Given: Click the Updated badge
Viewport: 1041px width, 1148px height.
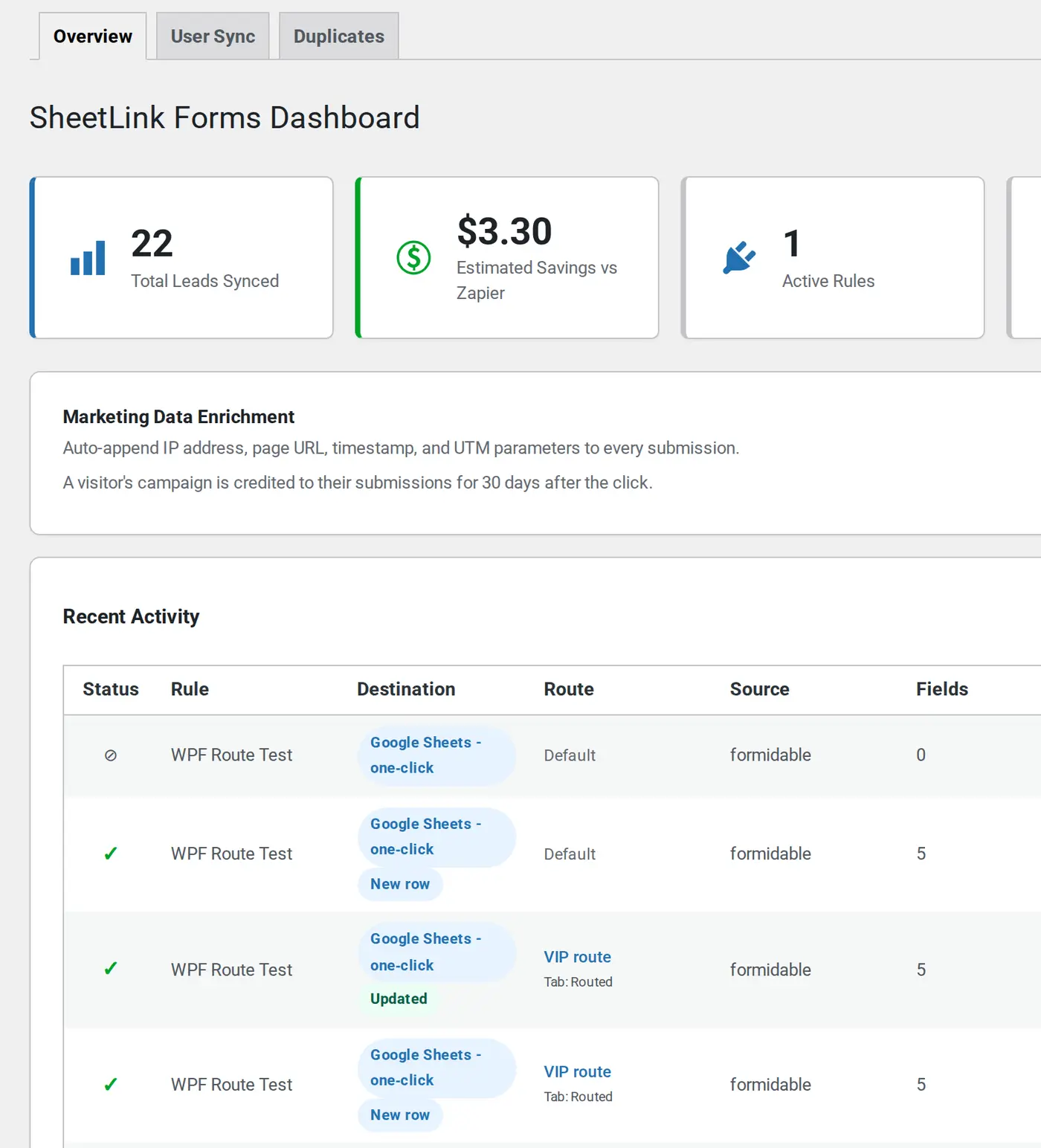Looking at the screenshot, I should tap(399, 999).
